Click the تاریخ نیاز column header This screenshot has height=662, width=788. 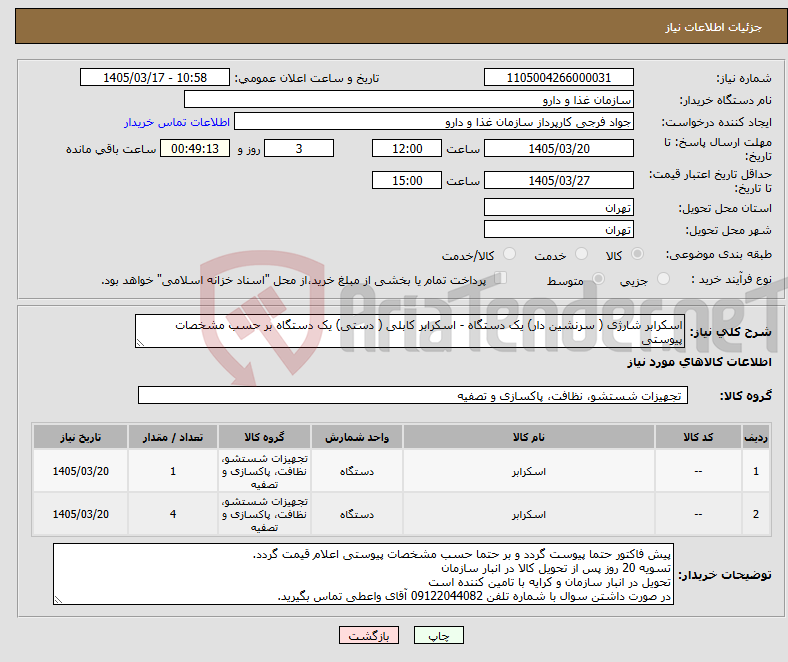pos(80,437)
